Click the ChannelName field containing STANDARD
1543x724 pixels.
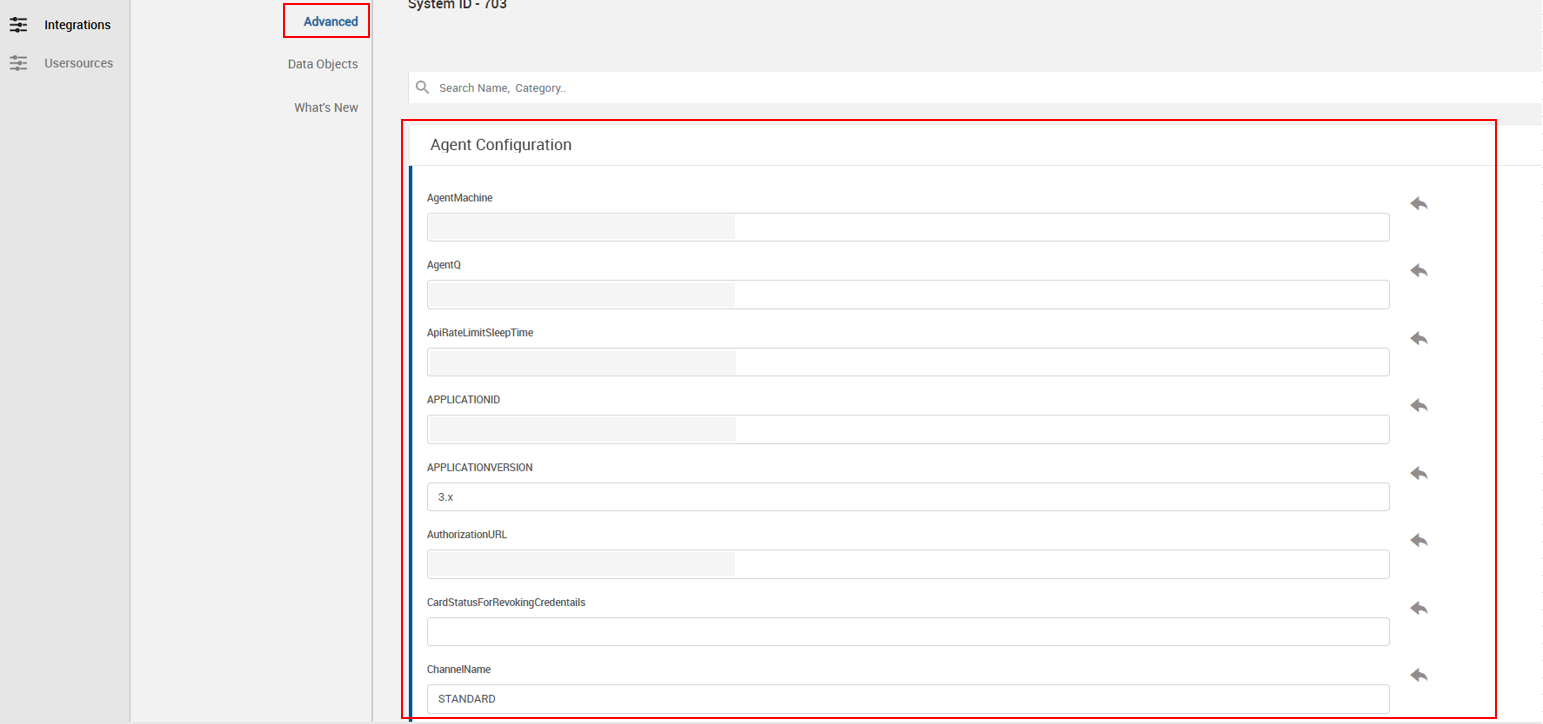(x=907, y=699)
